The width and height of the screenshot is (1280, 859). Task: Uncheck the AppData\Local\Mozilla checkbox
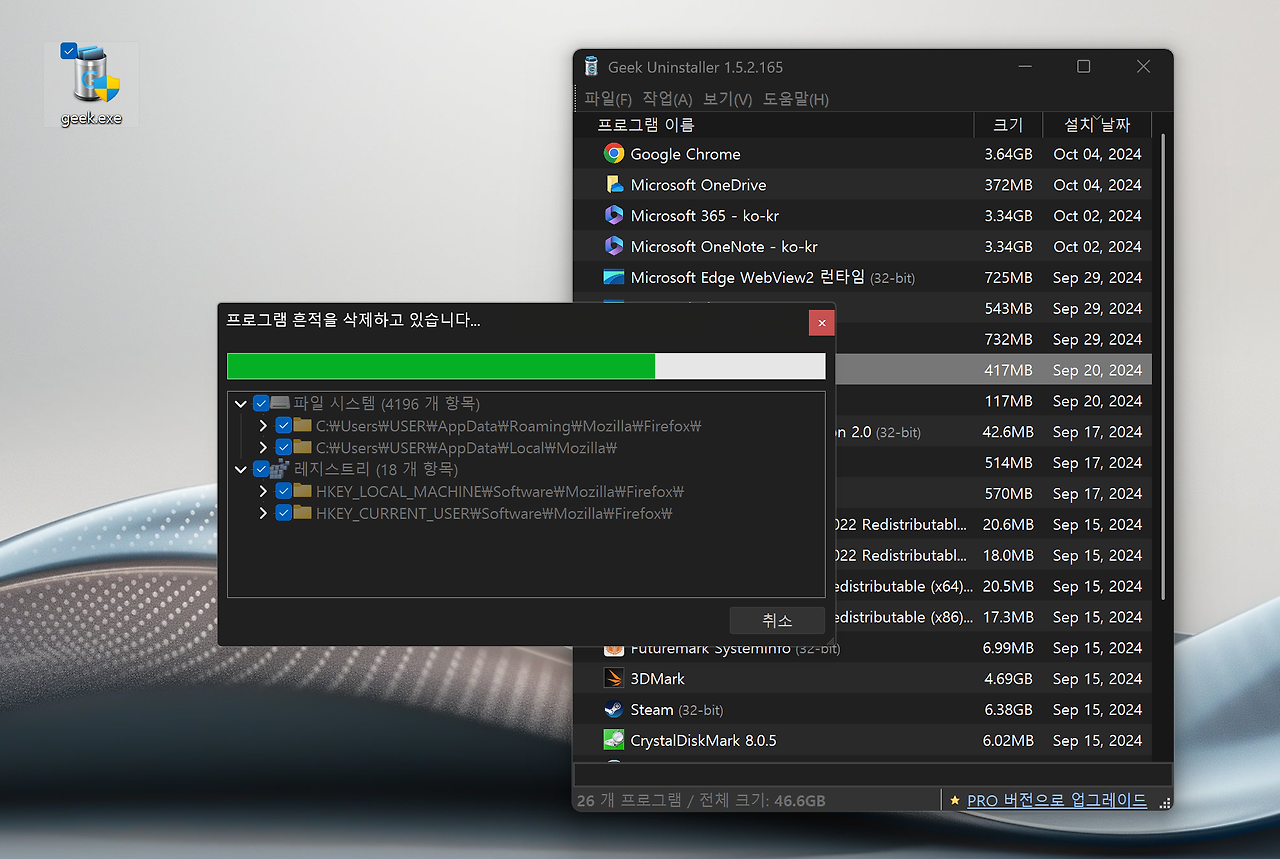point(284,448)
